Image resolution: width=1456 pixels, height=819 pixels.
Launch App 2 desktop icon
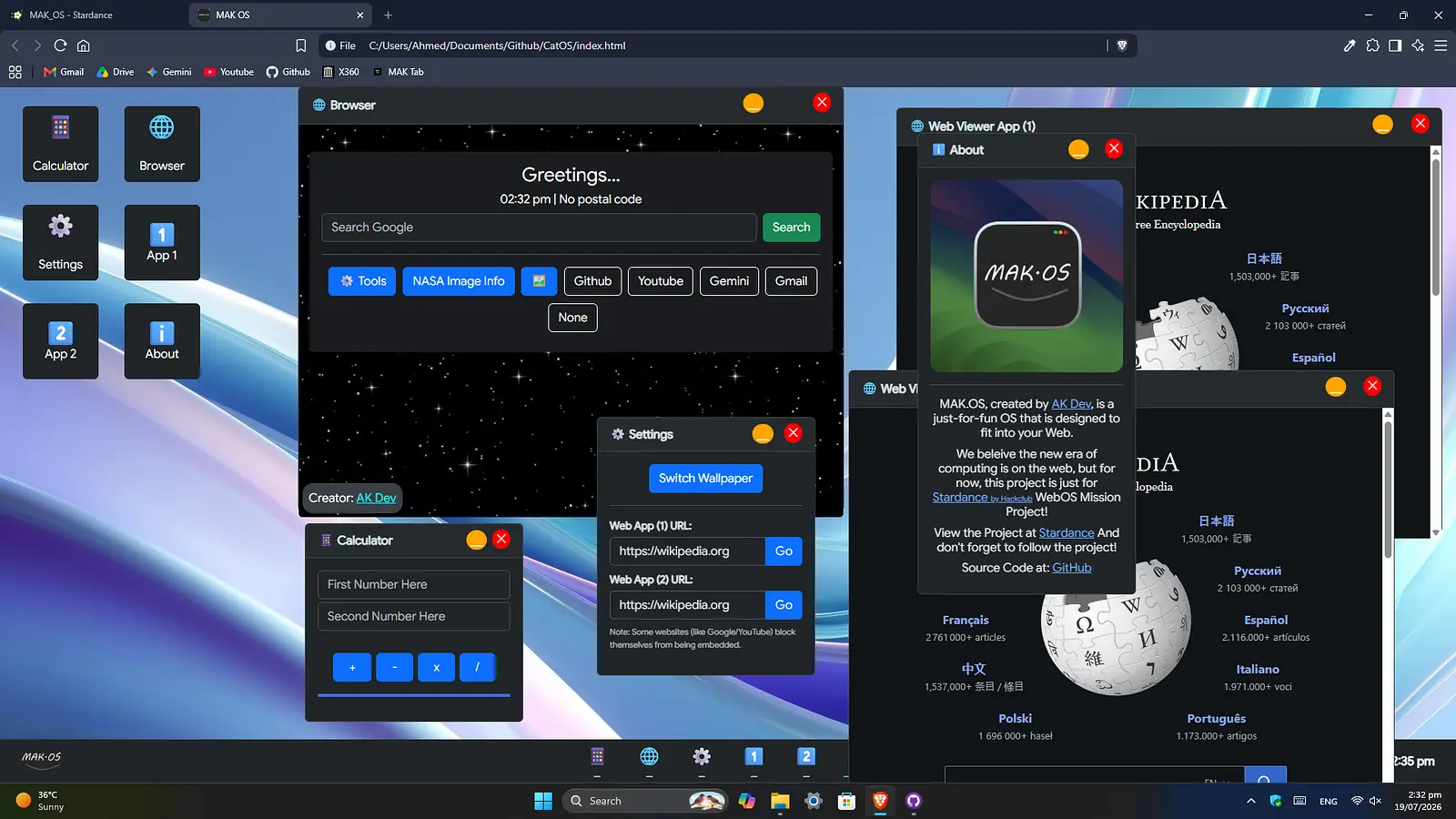[x=61, y=340]
